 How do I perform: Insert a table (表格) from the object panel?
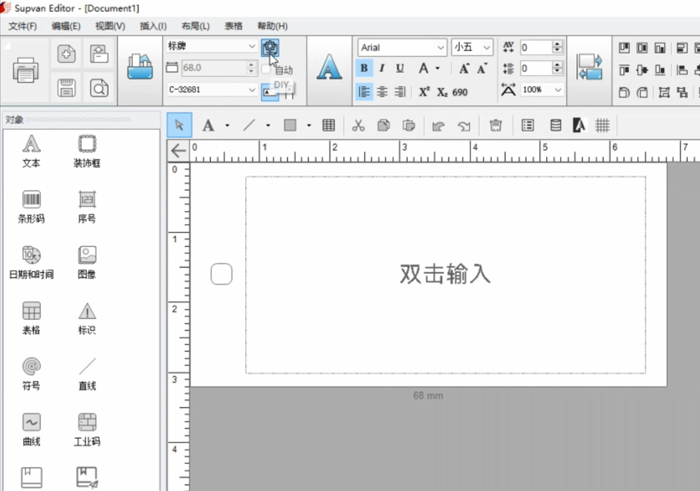pos(31,317)
